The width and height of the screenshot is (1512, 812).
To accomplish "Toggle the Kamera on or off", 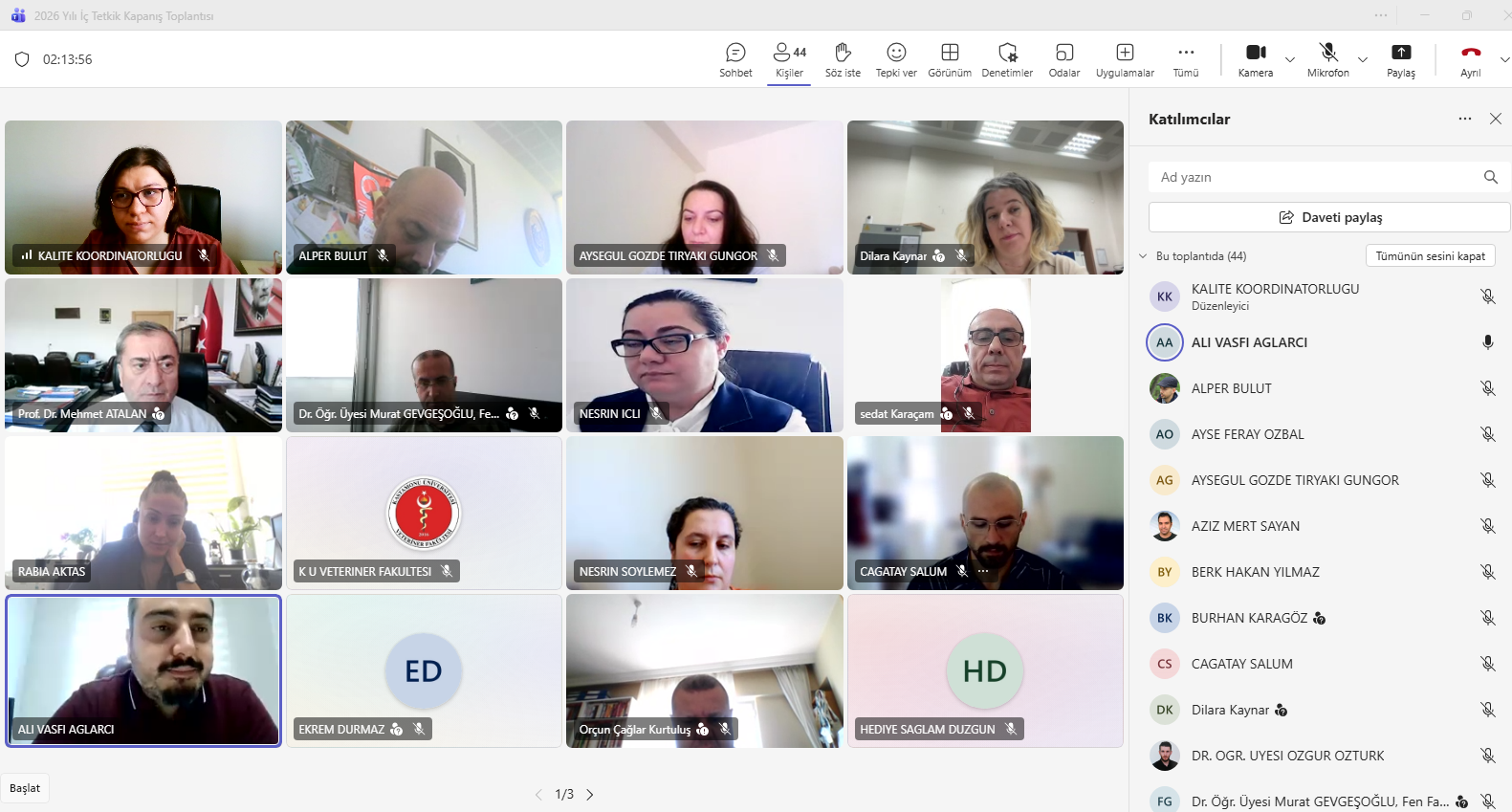I will 1256,59.
